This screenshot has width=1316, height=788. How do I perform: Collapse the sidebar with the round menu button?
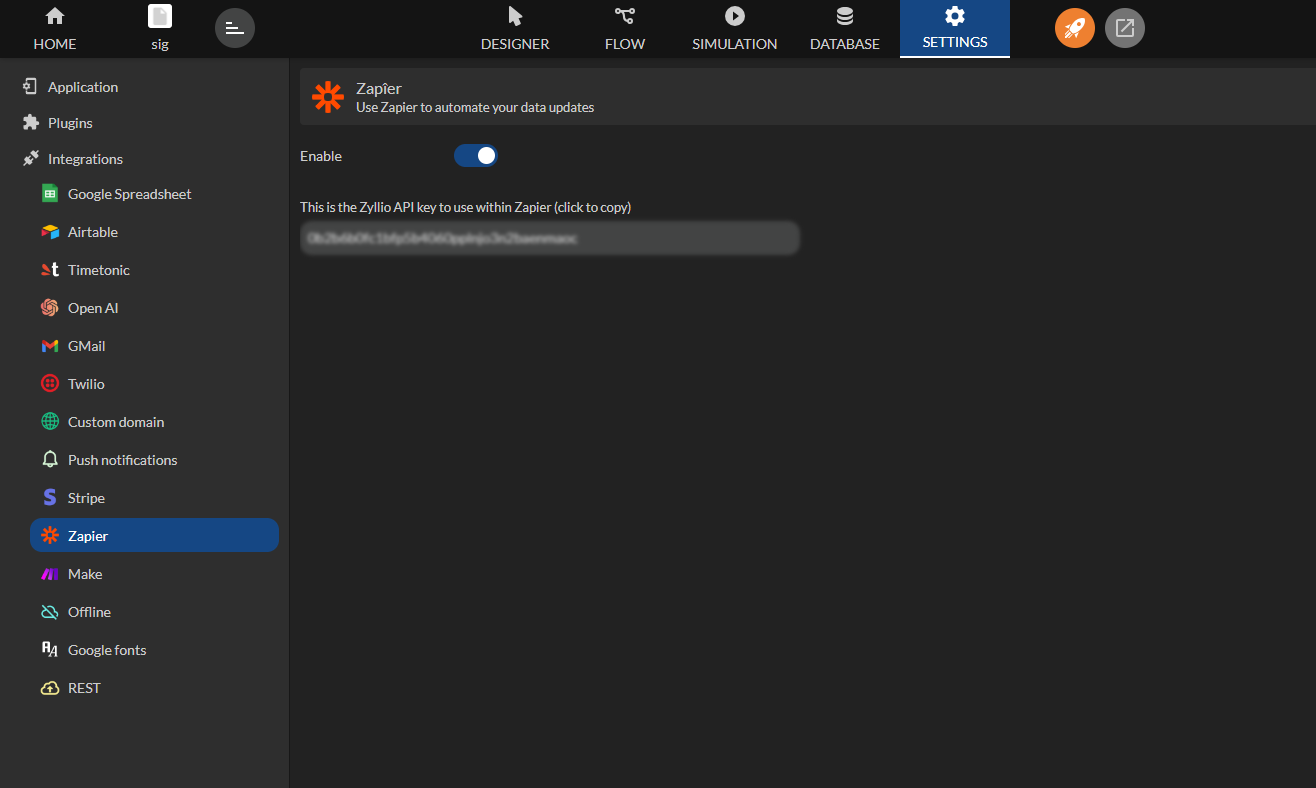click(x=235, y=28)
